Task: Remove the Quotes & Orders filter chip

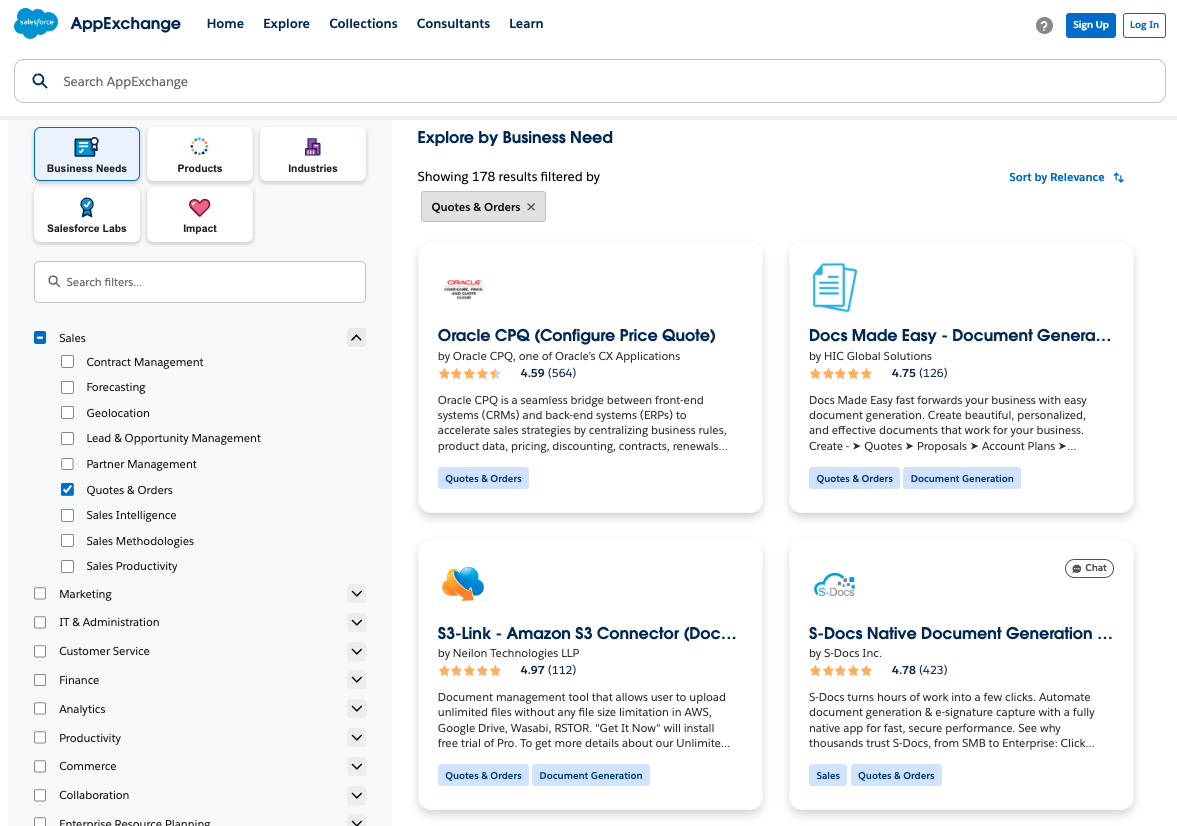Action: click(x=531, y=207)
